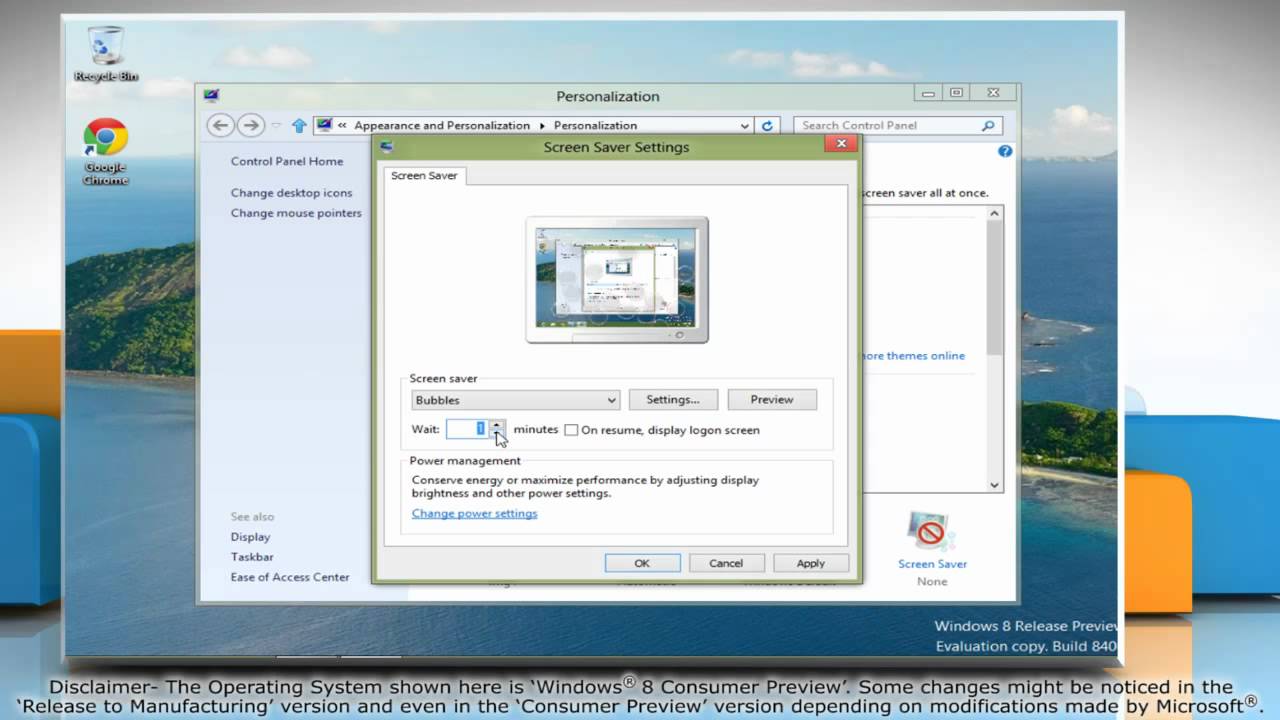Image resolution: width=1280 pixels, height=720 pixels.
Task: Open the Google Chrome desktop shortcut
Action: tap(105, 152)
